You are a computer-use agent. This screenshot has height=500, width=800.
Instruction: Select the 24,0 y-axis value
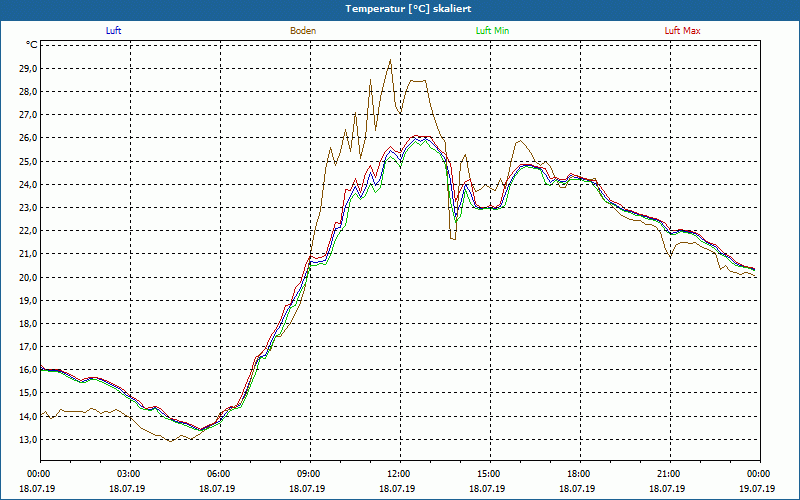pyautogui.click(x=28, y=185)
